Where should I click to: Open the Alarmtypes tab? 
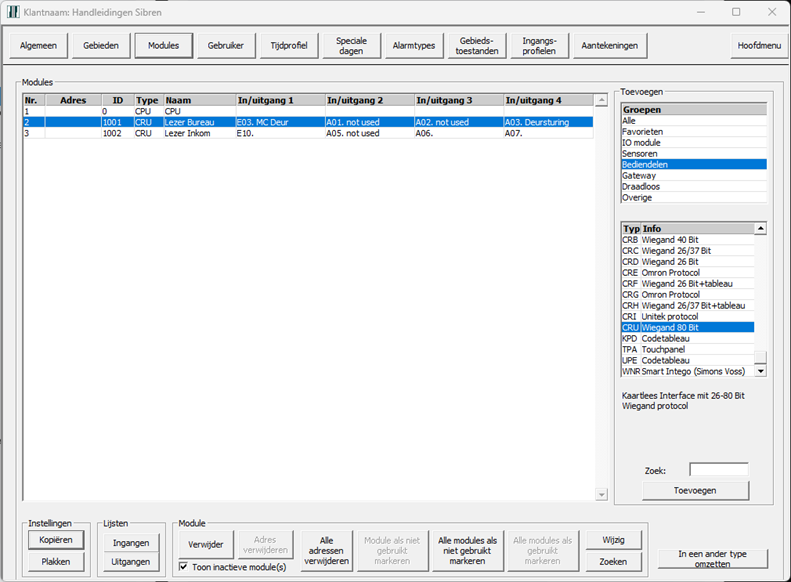(414, 45)
